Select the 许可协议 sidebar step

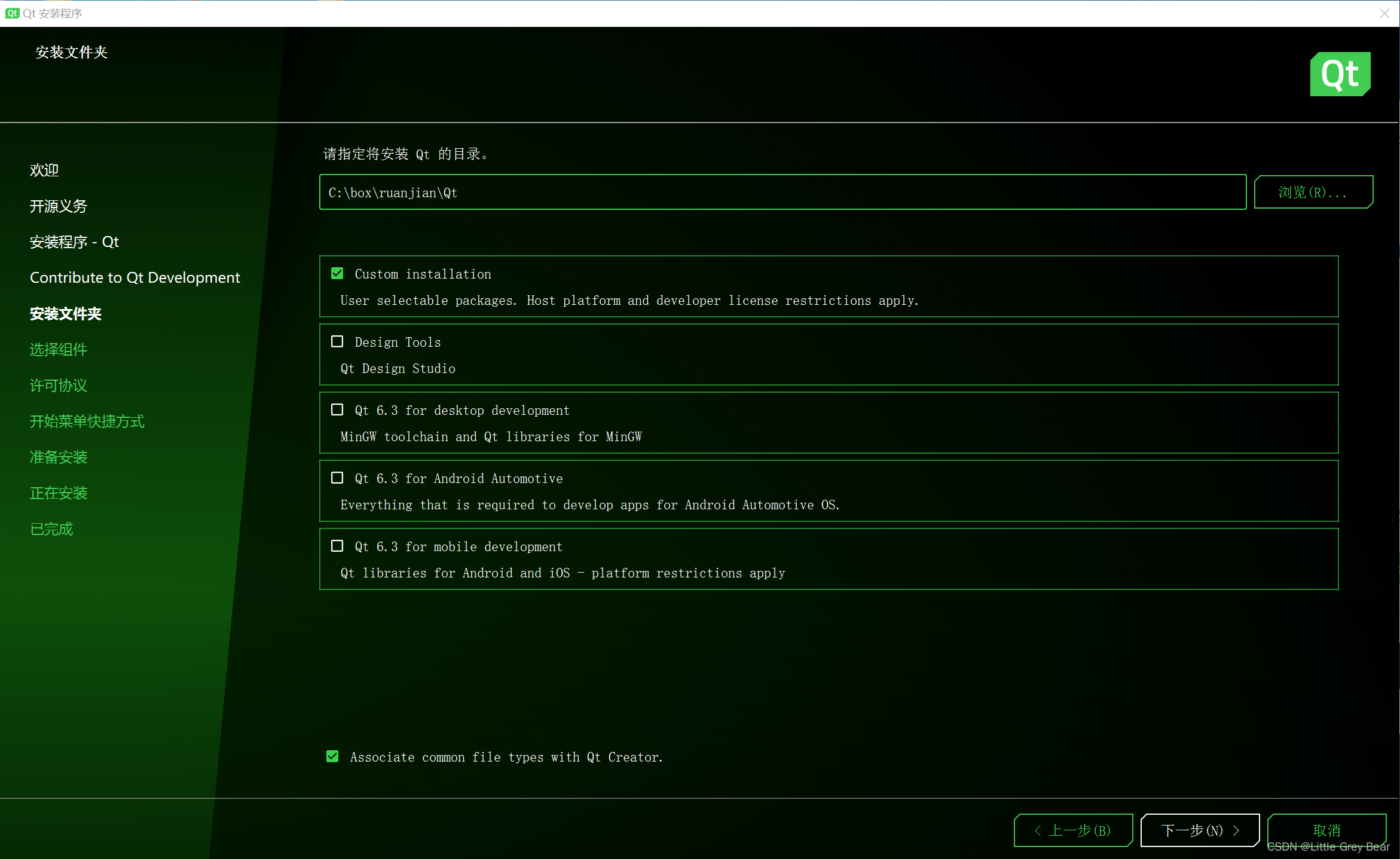(x=59, y=386)
